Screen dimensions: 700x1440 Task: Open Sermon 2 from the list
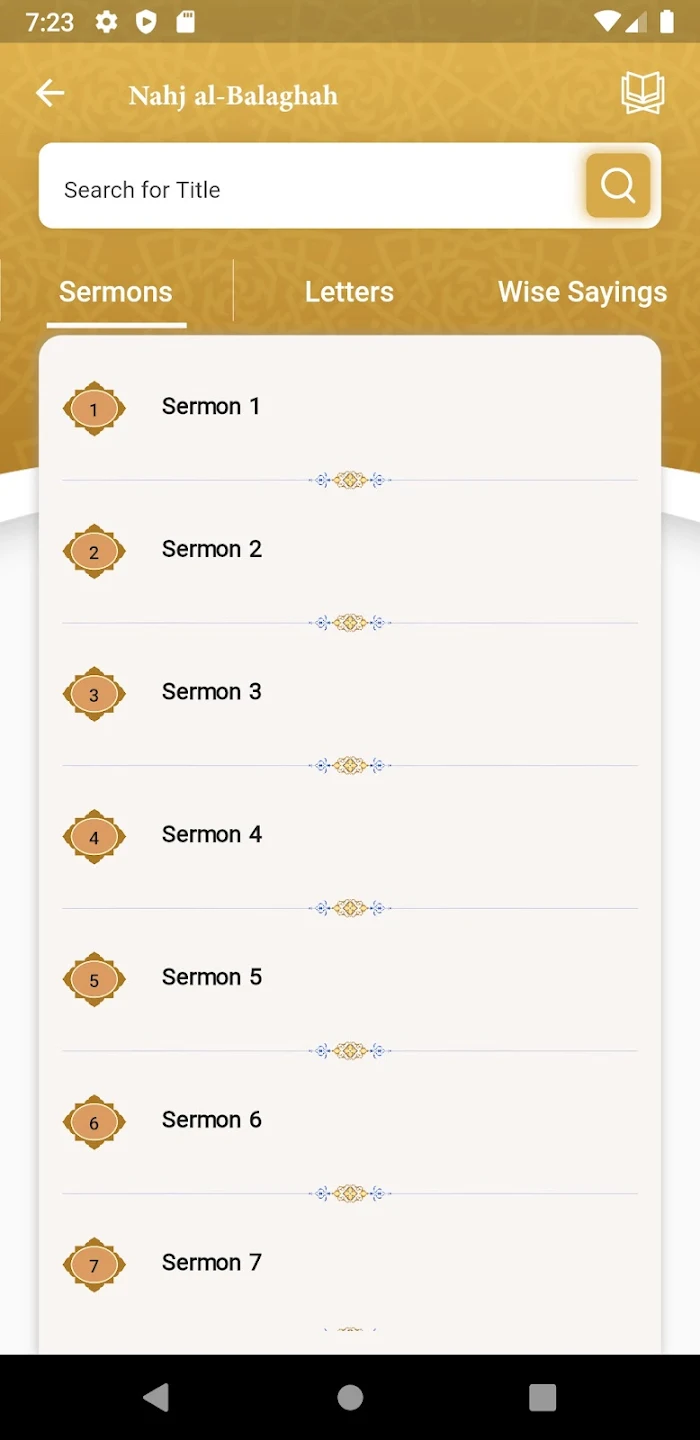click(x=212, y=549)
